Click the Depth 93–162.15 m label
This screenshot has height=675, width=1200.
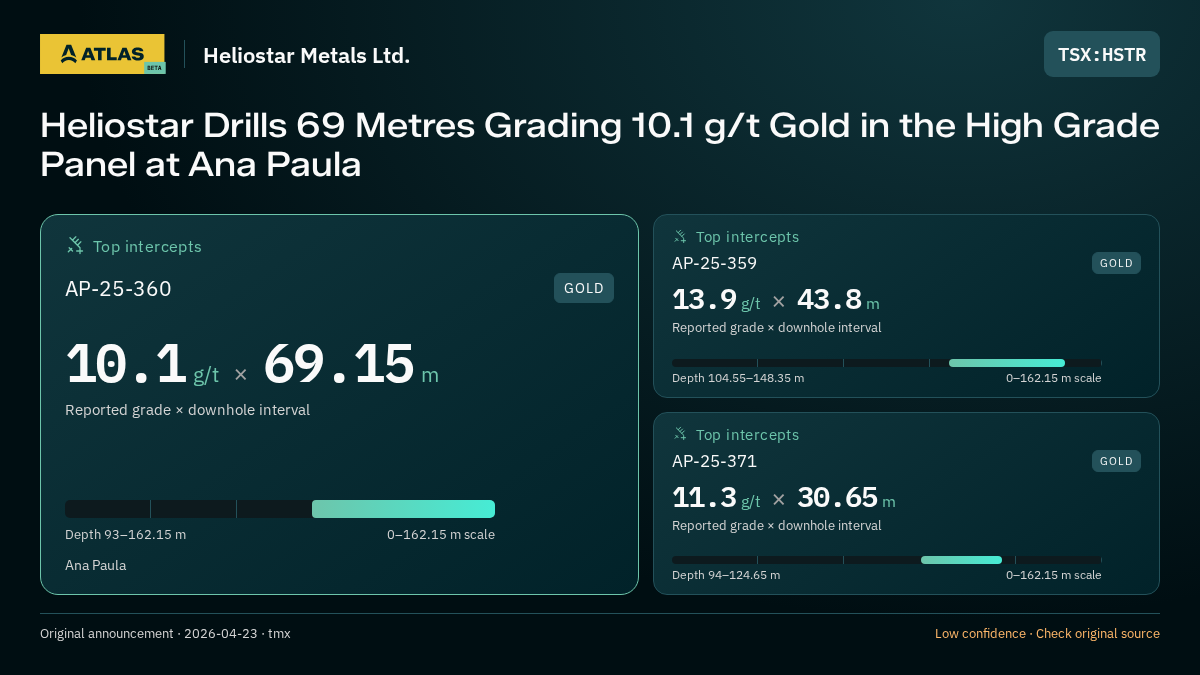(x=125, y=534)
